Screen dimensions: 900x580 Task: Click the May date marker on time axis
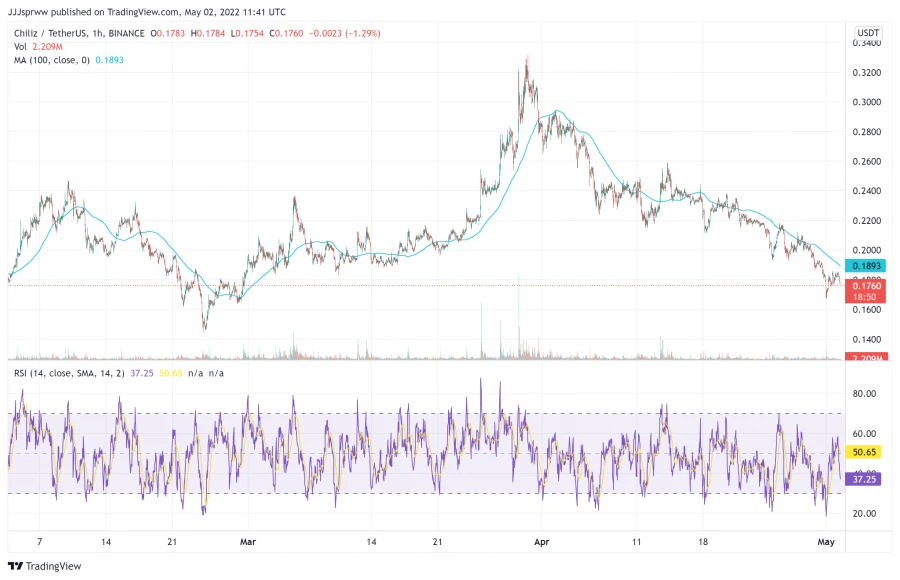coord(825,542)
